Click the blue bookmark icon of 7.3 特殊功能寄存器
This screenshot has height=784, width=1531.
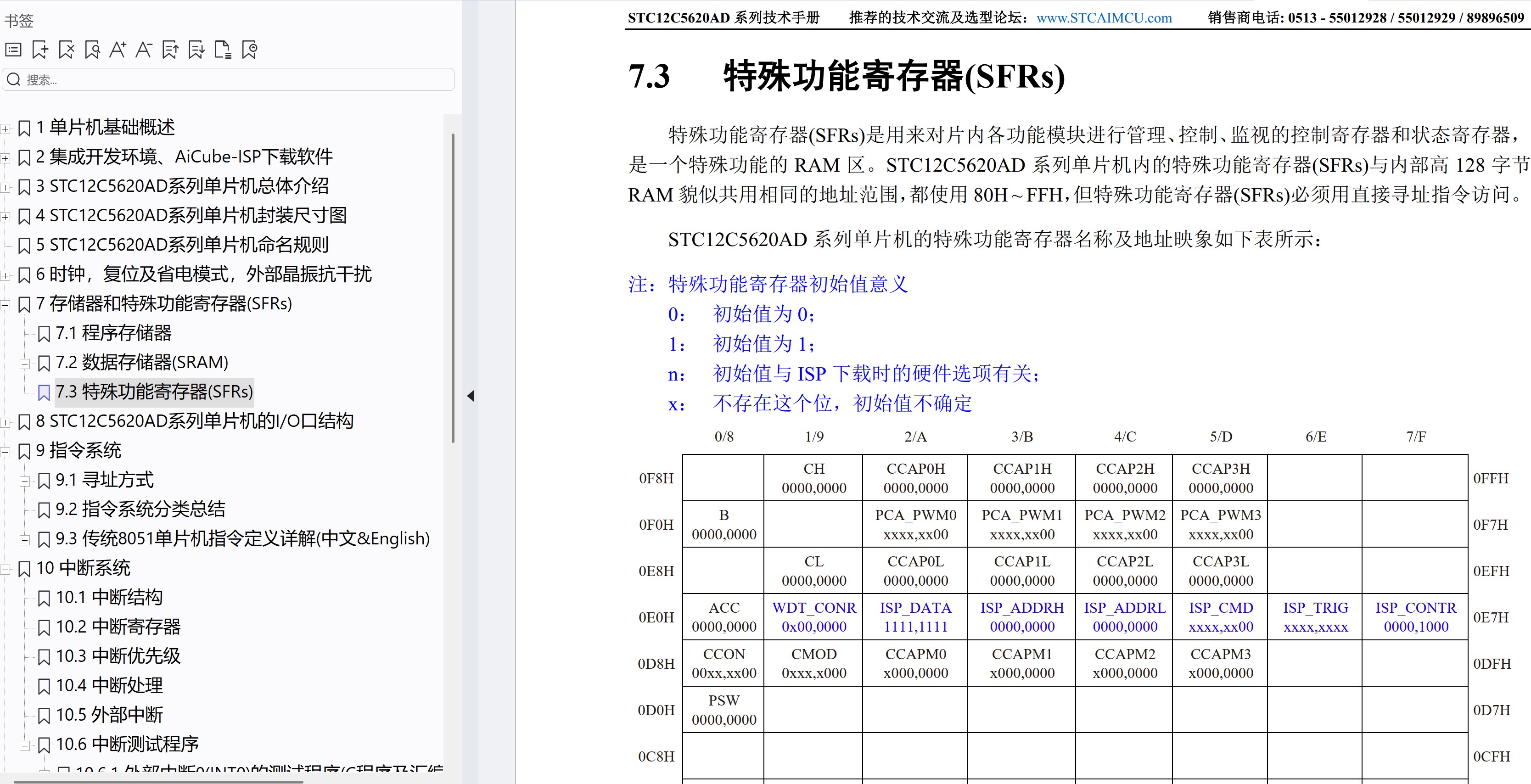click(44, 393)
